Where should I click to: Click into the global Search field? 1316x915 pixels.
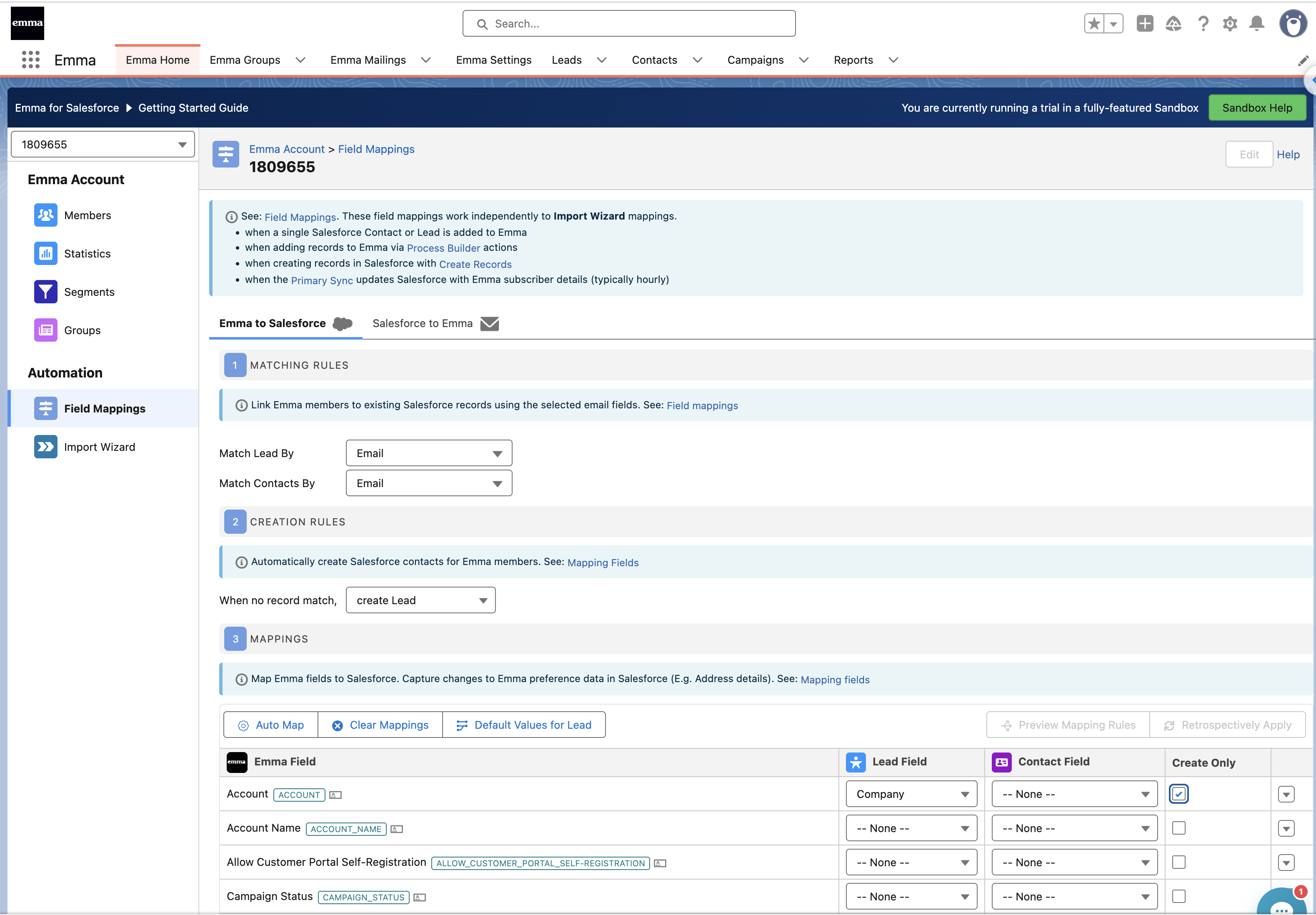click(629, 23)
